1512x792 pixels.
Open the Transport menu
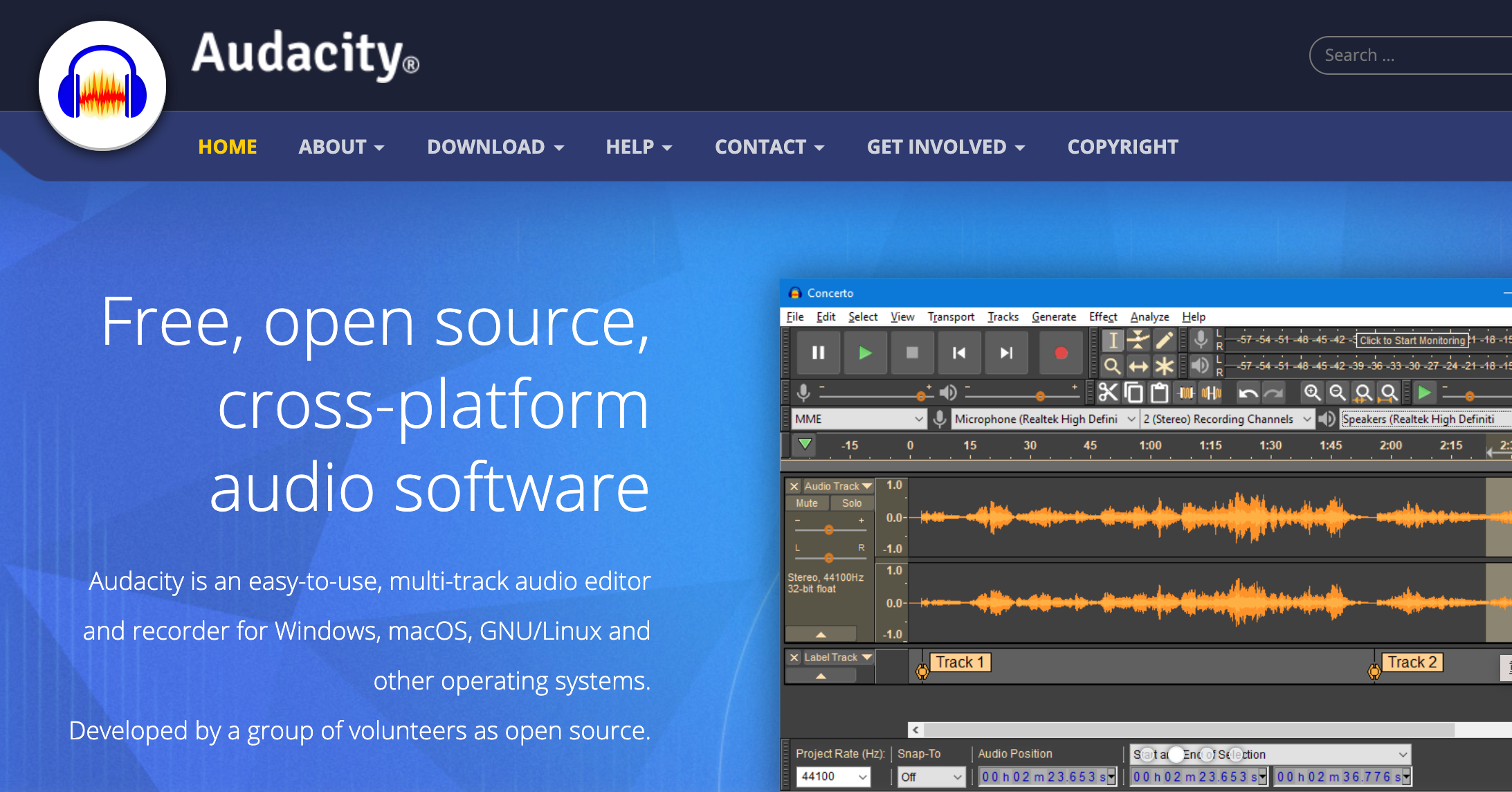pyautogui.click(x=951, y=316)
